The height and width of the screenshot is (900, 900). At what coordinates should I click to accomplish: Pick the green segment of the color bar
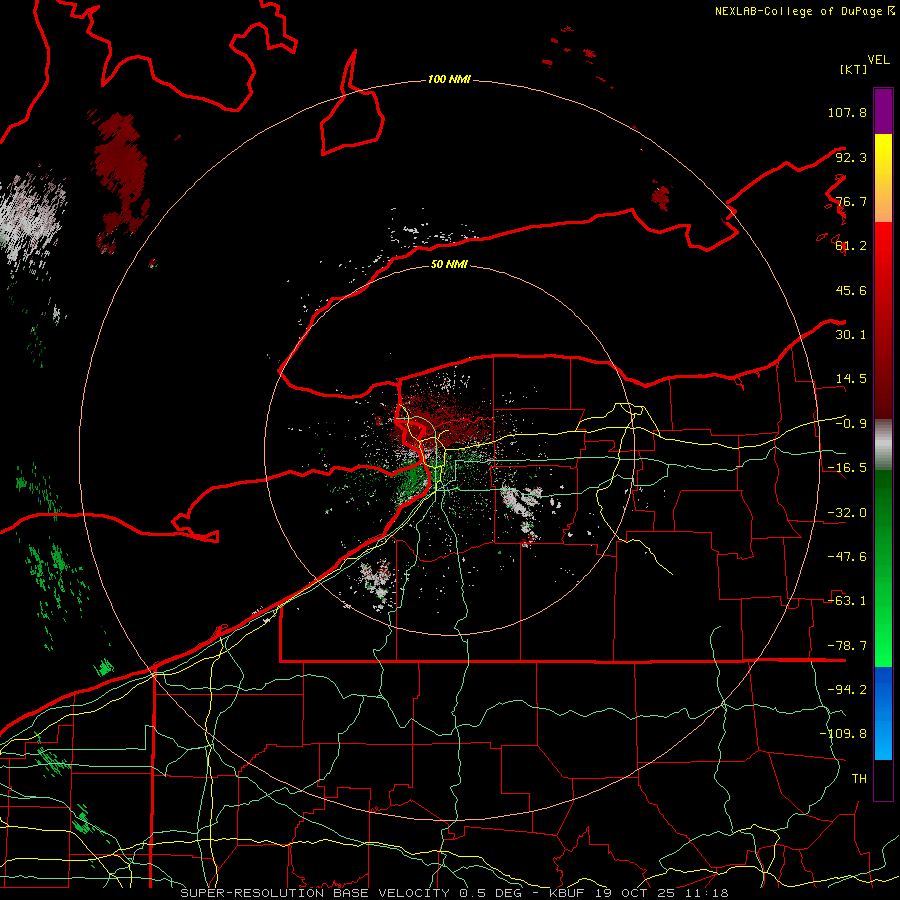tap(883, 568)
